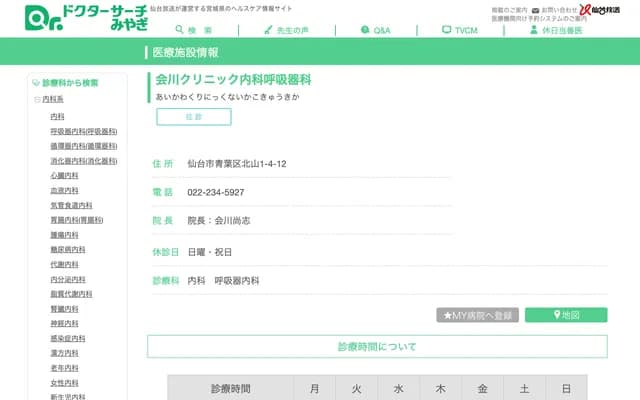
Task: Select 腫瘍内科 in the sidebar
Action: [64, 235]
